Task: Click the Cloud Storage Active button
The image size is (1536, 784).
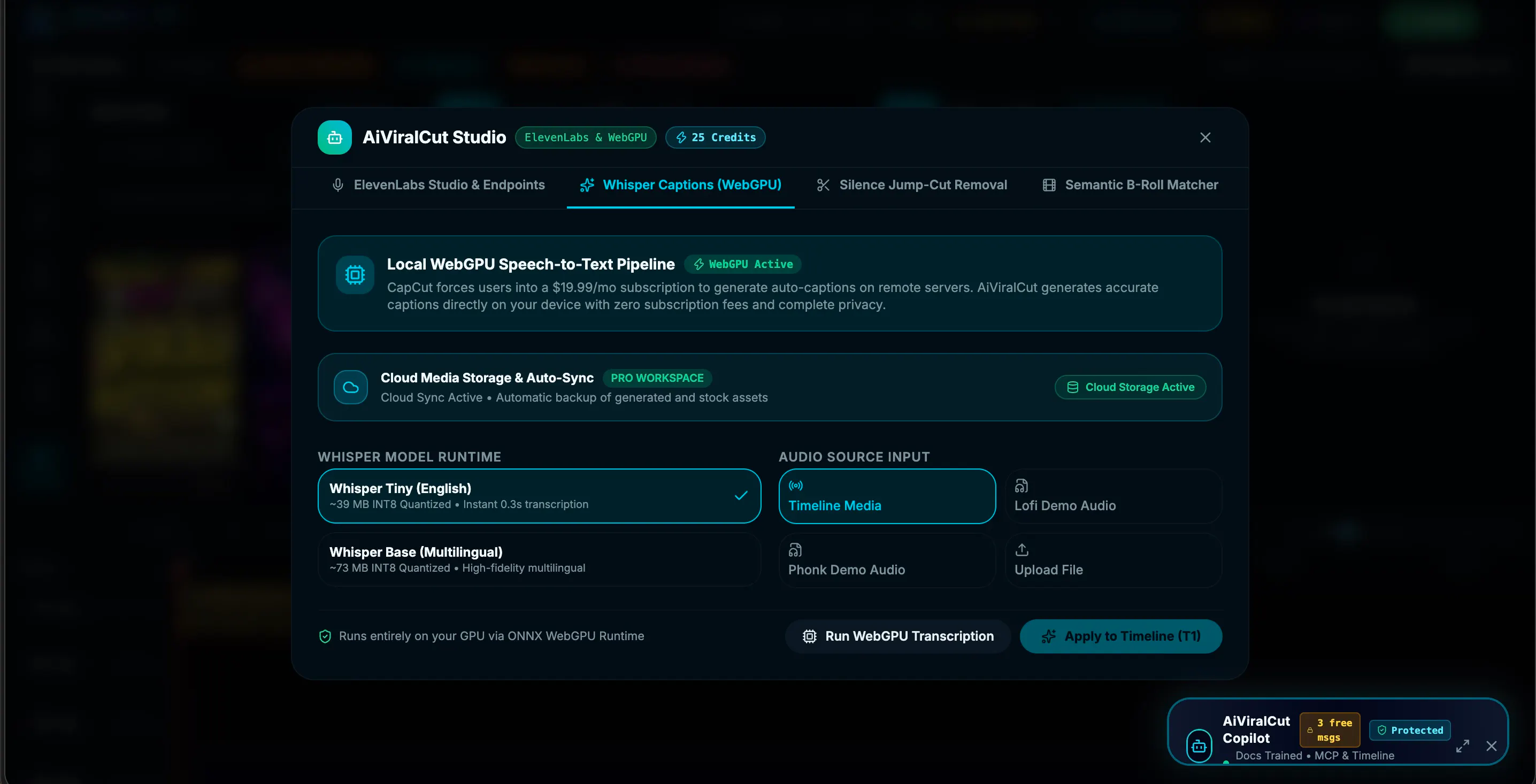Action: [1130, 388]
